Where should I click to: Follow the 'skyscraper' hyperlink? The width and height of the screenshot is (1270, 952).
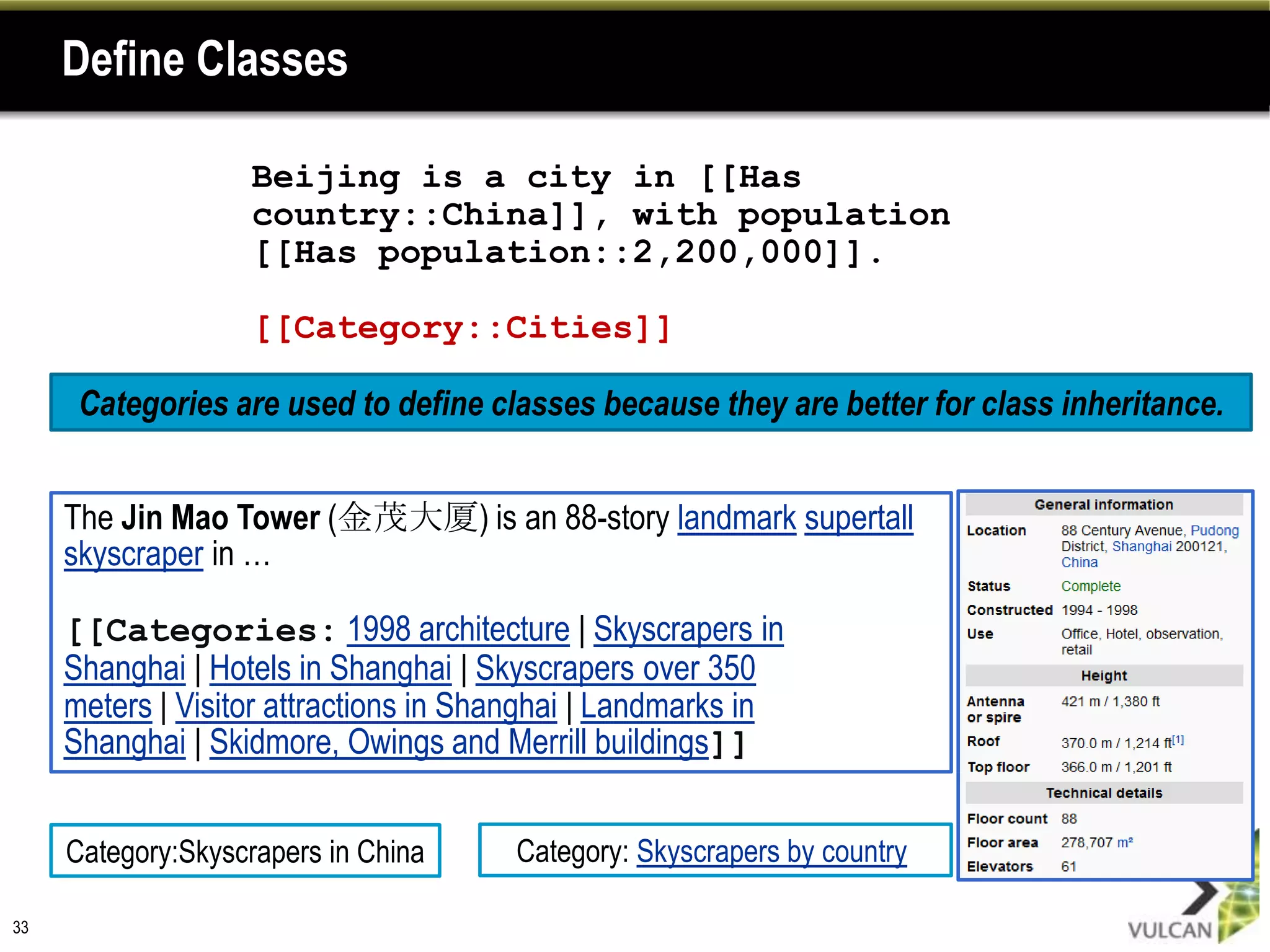click(133, 555)
